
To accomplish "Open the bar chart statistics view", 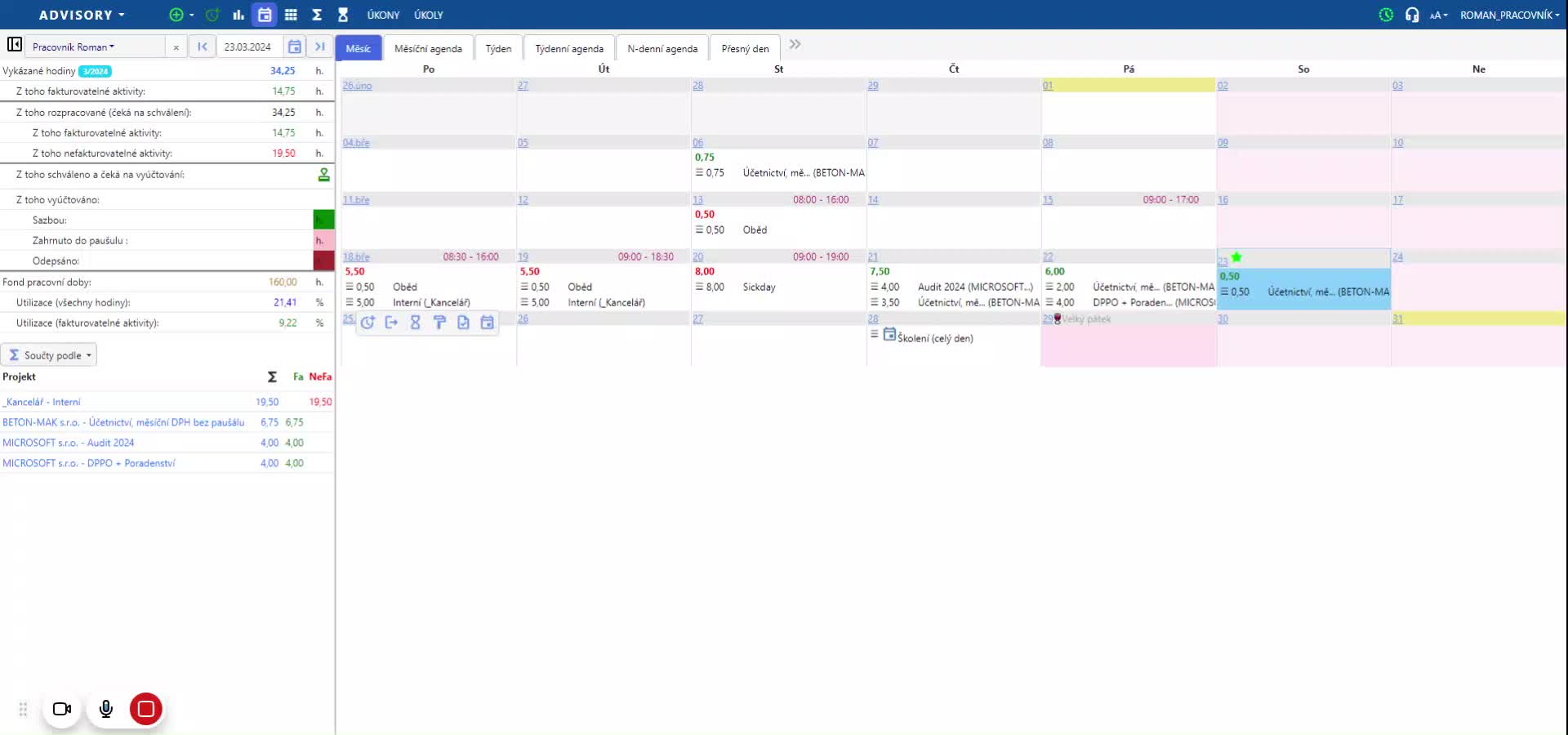I will pyautogui.click(x=238, y=15).
